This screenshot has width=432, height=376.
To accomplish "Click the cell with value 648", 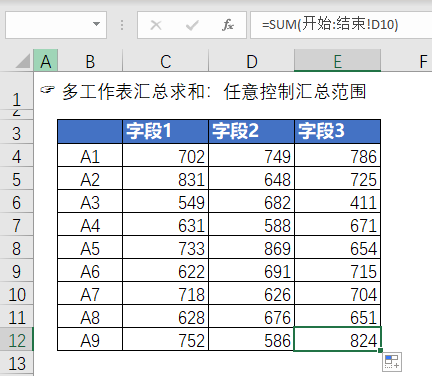I will [x=252, y=178].
